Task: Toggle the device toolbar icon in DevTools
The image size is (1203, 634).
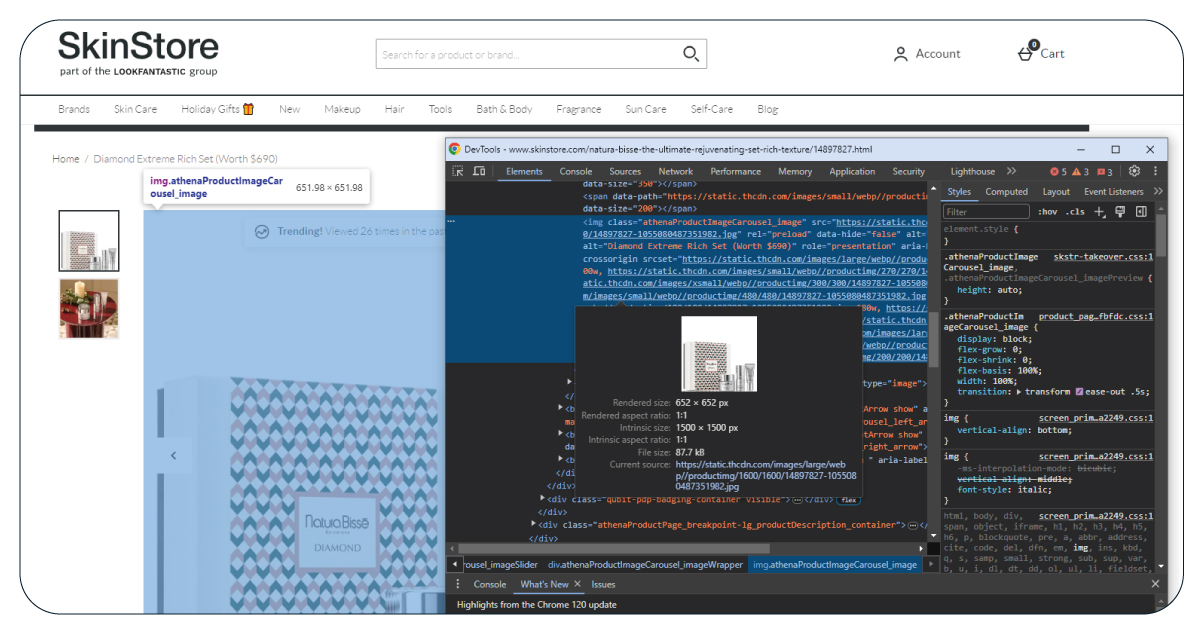Action: (479, 172)
